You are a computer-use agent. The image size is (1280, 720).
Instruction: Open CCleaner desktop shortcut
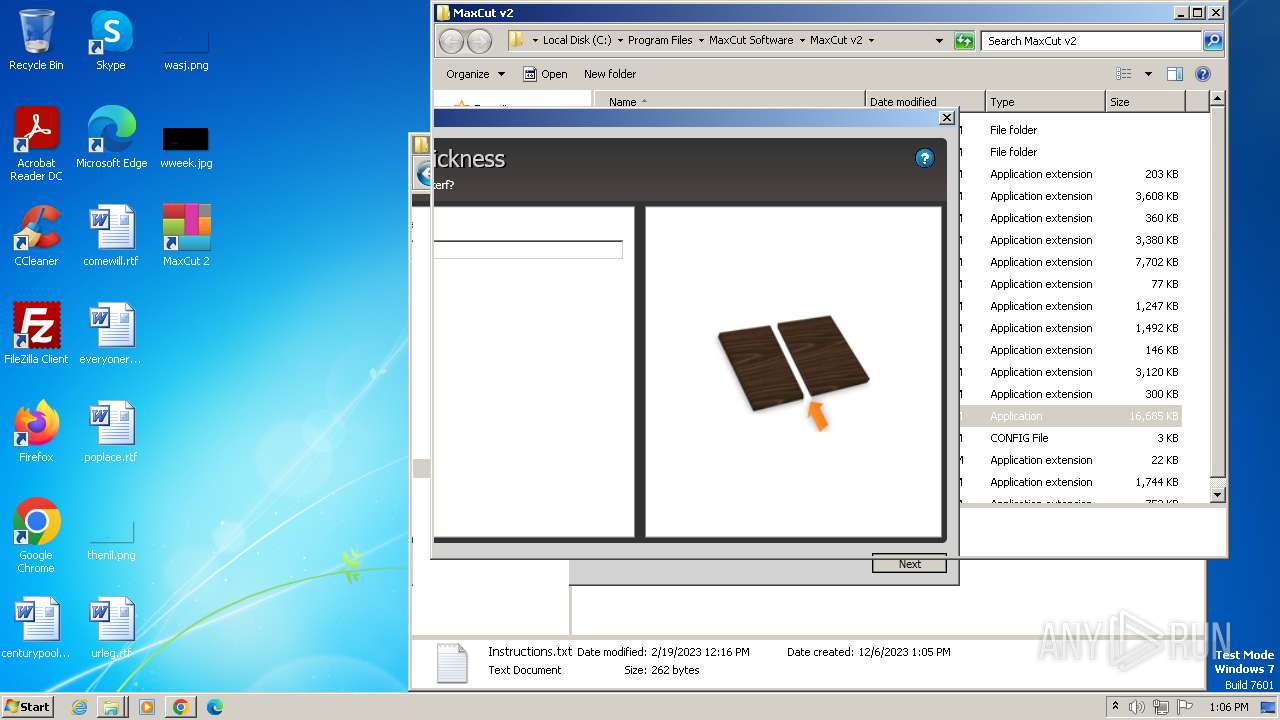pos(36,236)
